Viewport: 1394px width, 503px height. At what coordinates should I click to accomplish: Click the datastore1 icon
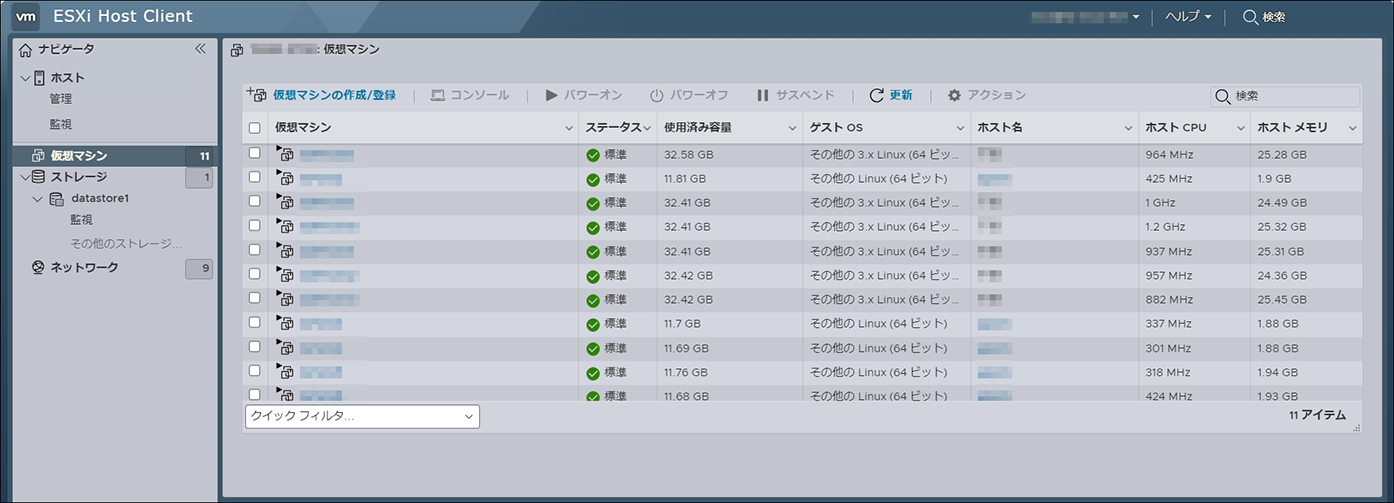[x=56, y=199]
